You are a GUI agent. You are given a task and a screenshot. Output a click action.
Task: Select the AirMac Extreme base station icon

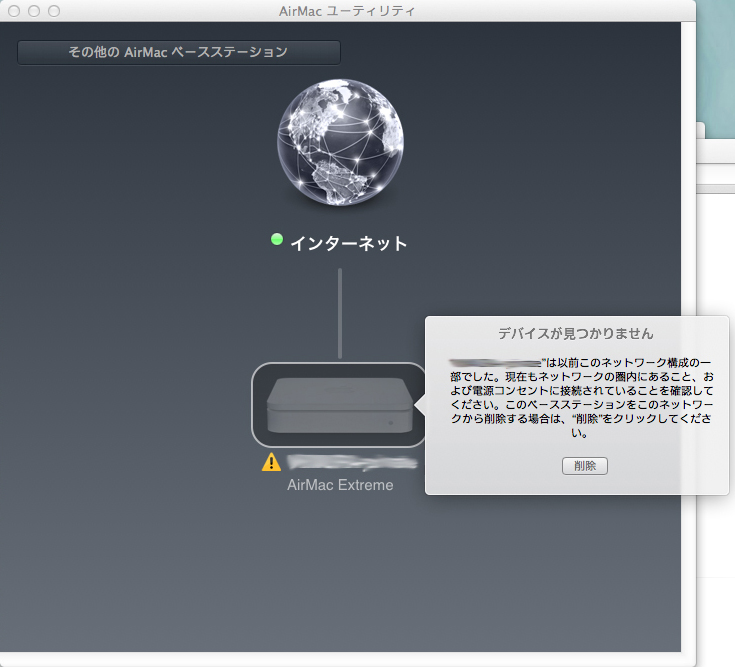point(338,405)
